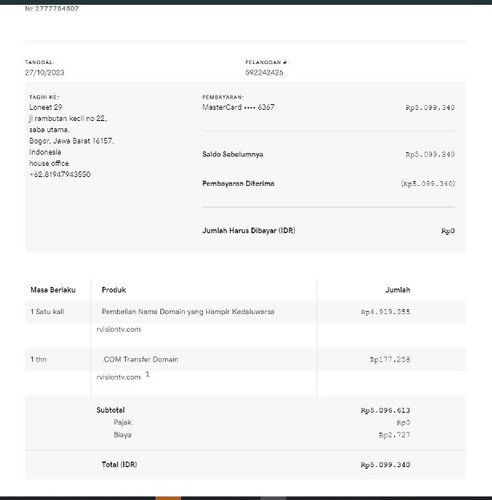This screenshot has height=500, width=492.
Task: Click the MasterCard •••• 6367 payment method
Action: point(238,107)
